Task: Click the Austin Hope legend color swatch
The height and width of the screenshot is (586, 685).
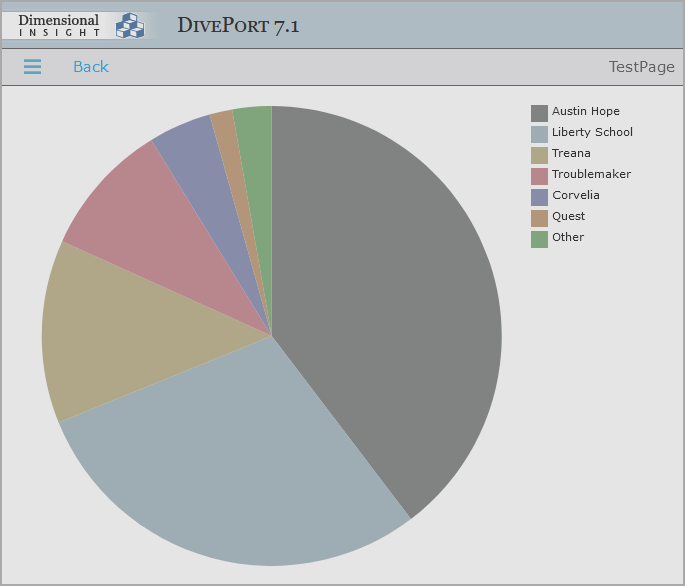Action: coord(539,113)
